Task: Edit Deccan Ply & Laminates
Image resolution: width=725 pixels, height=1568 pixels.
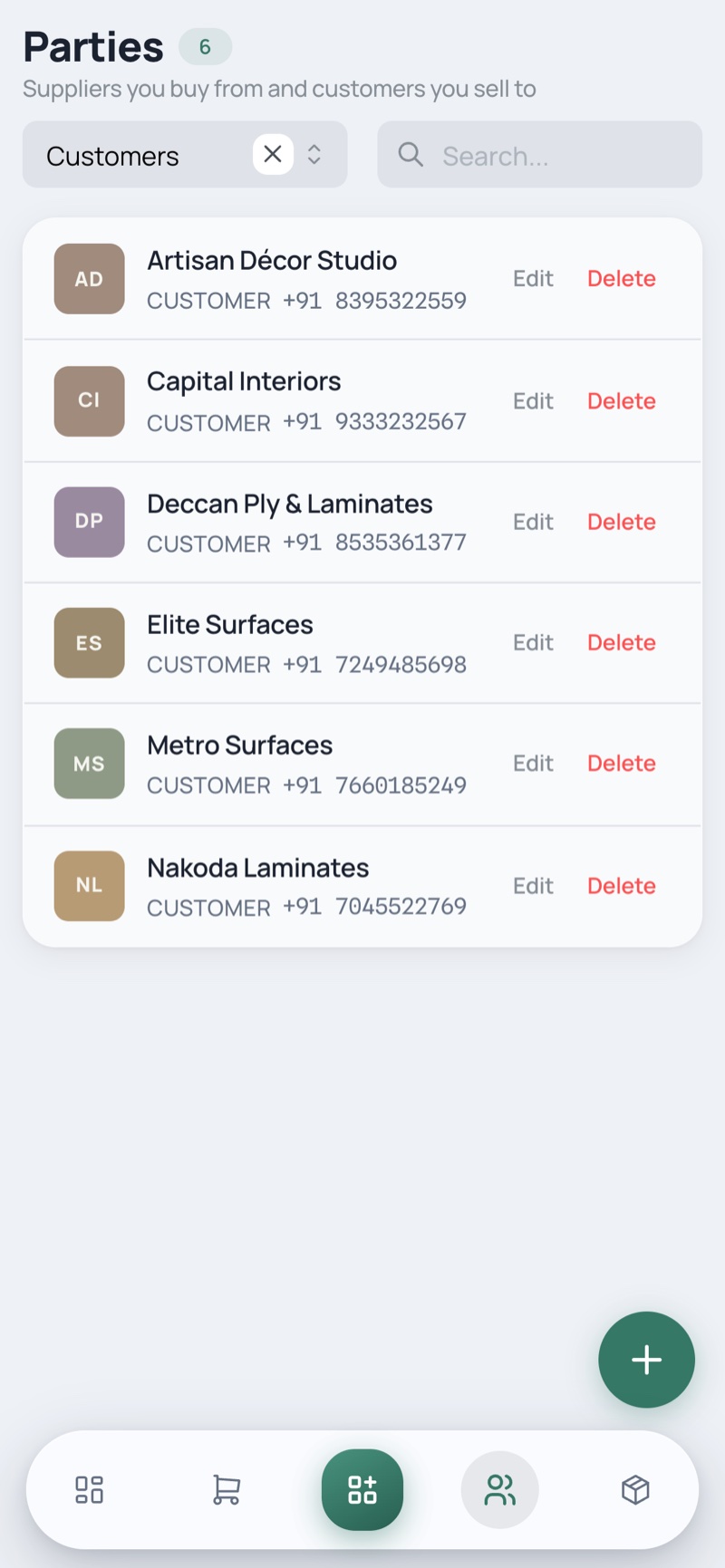Action: 533,522
